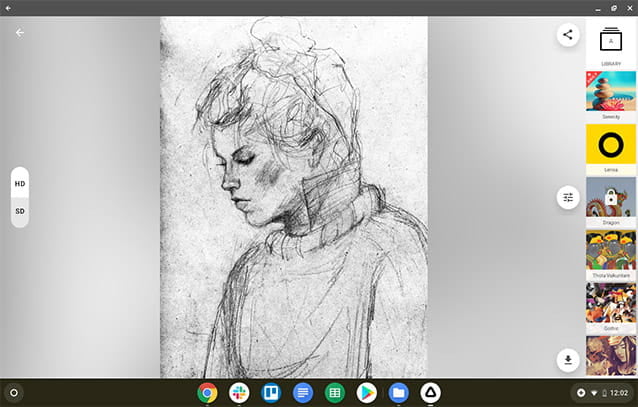638x407 pixels.
Task: Open Trello from the shelf
Action: pyautogui.click(x=271, y=393)
